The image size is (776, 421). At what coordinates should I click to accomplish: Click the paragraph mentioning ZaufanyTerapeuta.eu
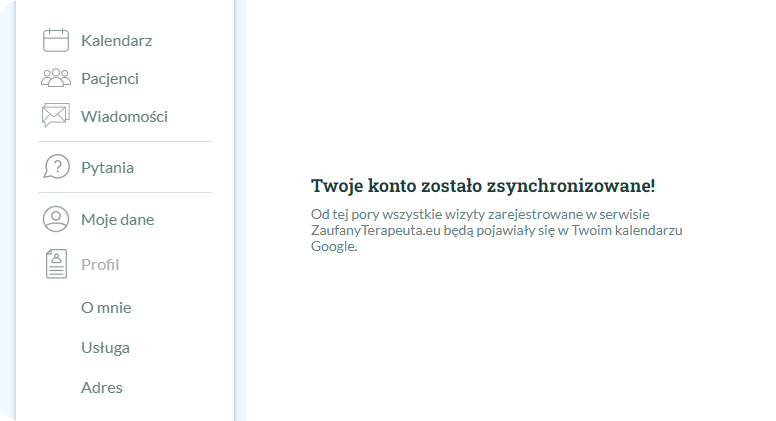[x=496, y=230]
